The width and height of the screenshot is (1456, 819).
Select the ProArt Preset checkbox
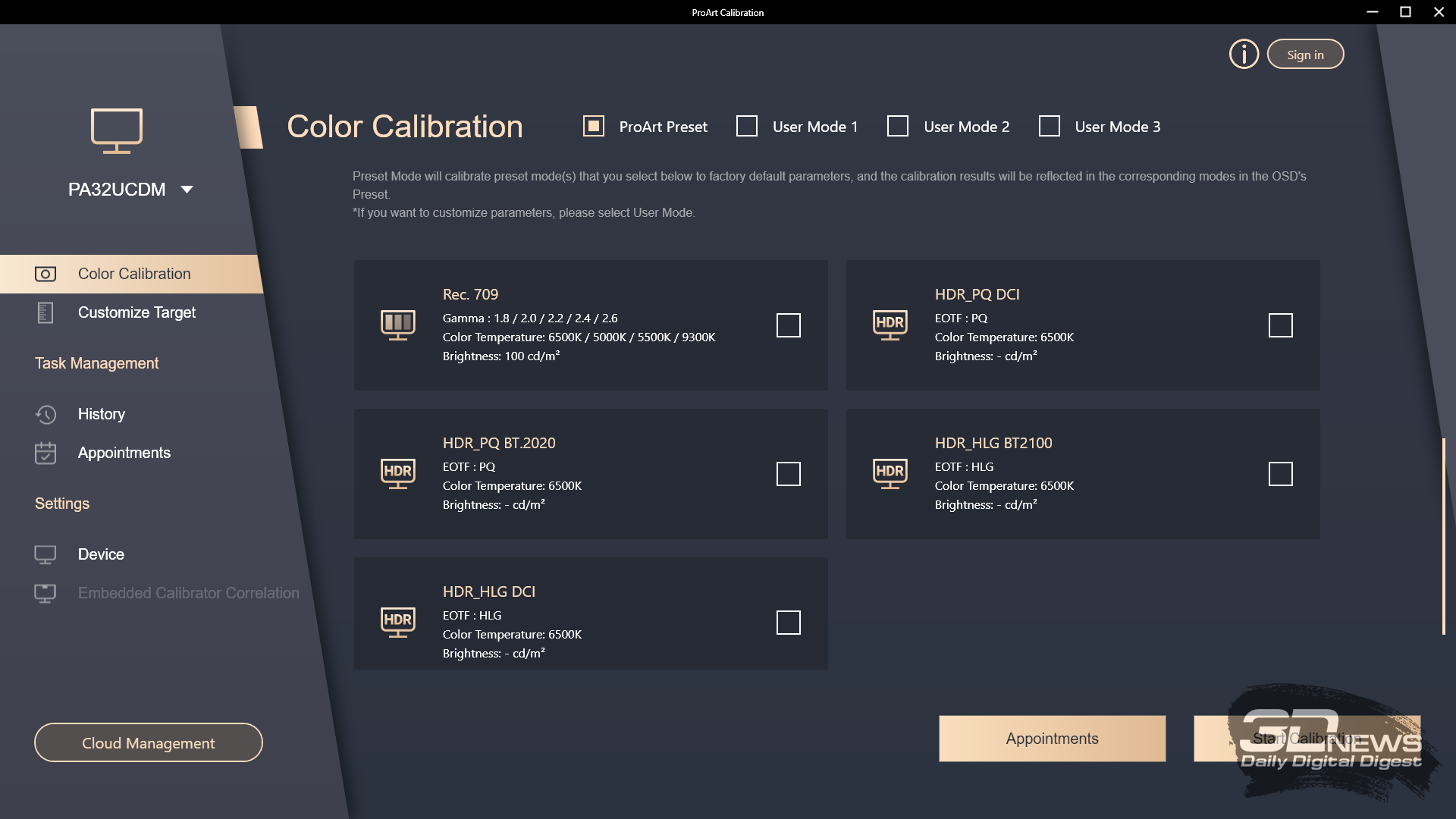click(x=594, y=126)
